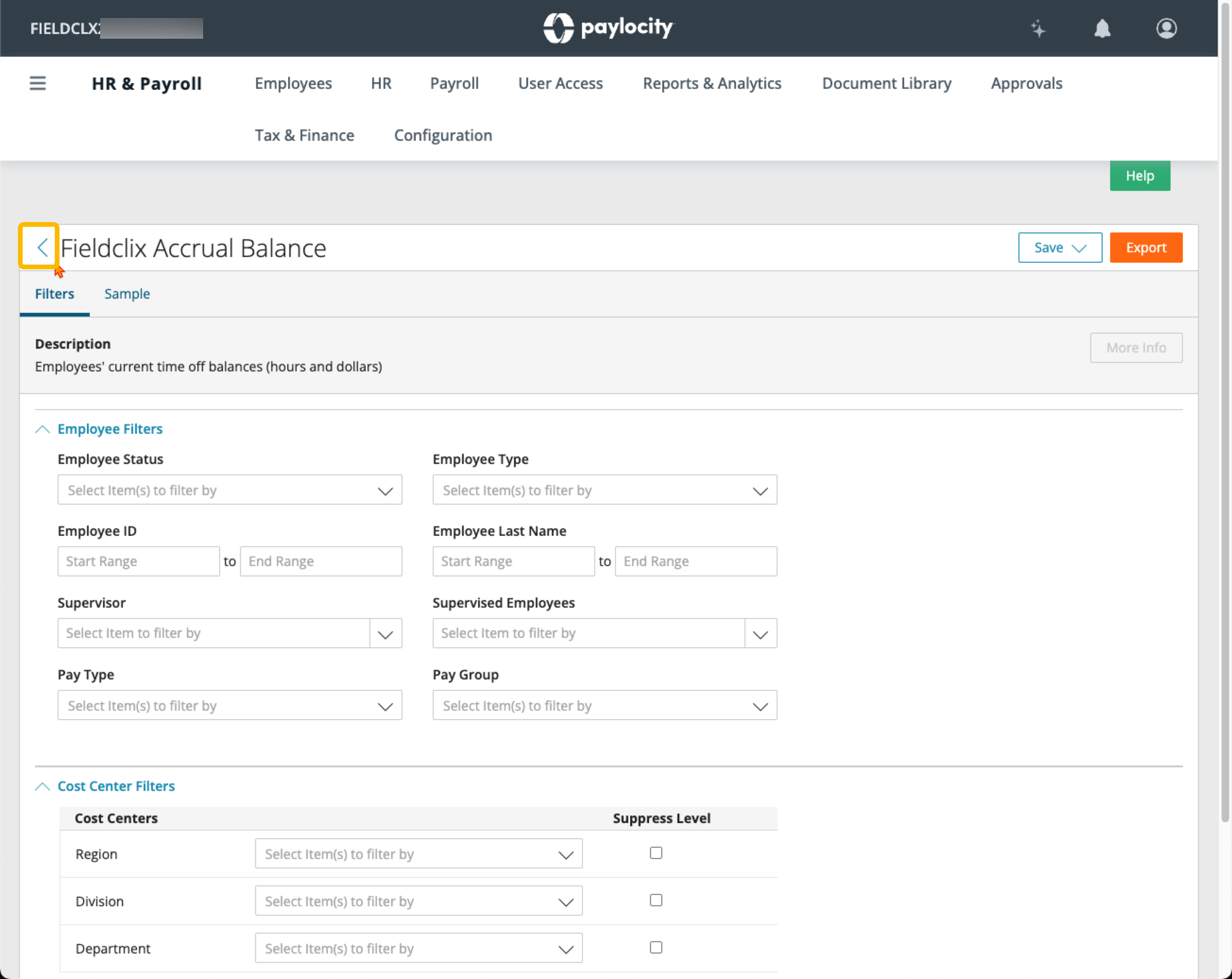Collapse the Employee Filters section chevron
The width and height of the screenshot is (1232, 979).
pyautogui.click(x=43, y=429)
